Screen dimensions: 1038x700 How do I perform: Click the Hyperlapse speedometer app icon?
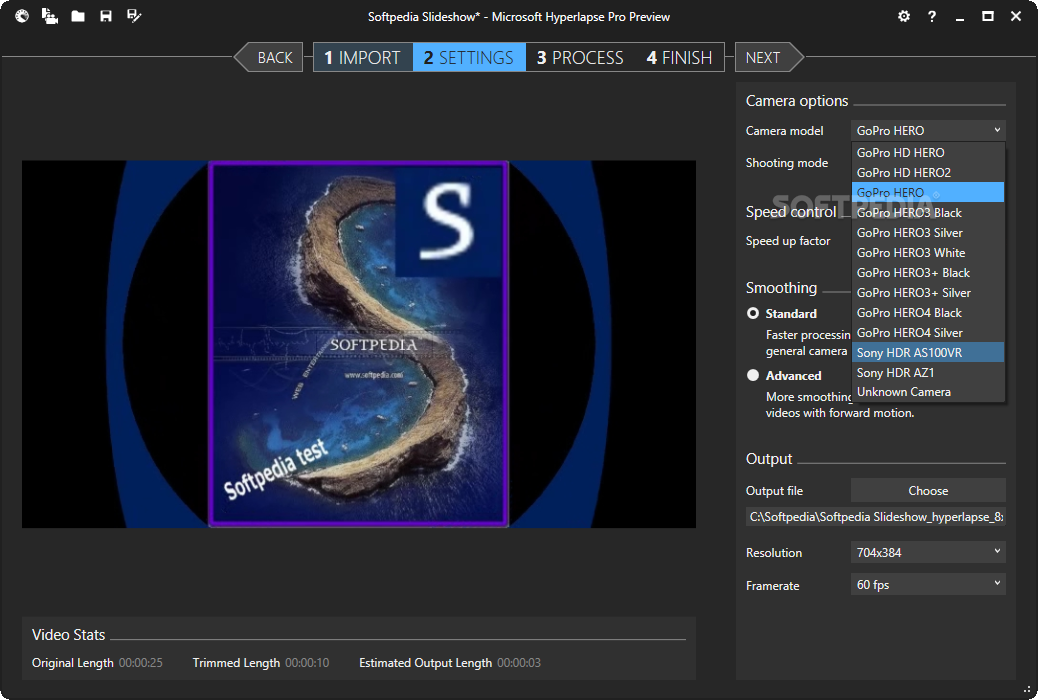point(22,16)
